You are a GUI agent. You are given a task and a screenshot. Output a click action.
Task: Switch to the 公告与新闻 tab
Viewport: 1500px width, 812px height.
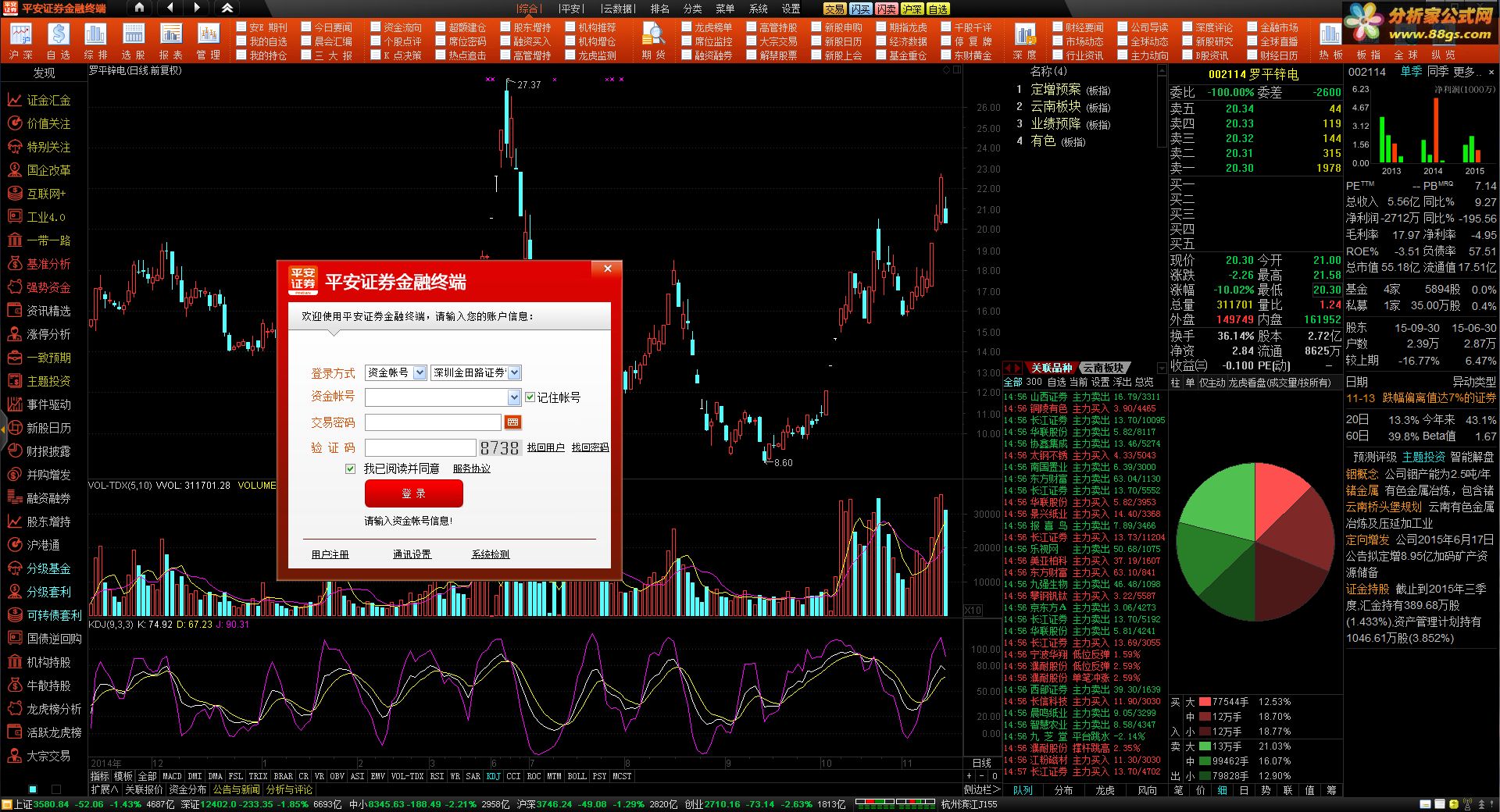pos(236,789)
